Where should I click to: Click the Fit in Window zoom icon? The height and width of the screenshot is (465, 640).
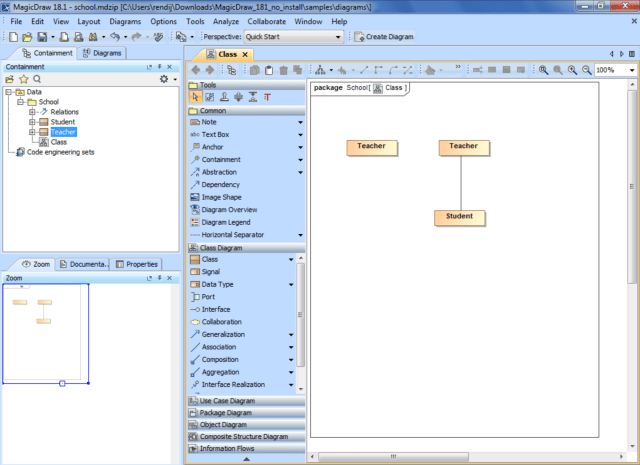[x=543, y=70]
